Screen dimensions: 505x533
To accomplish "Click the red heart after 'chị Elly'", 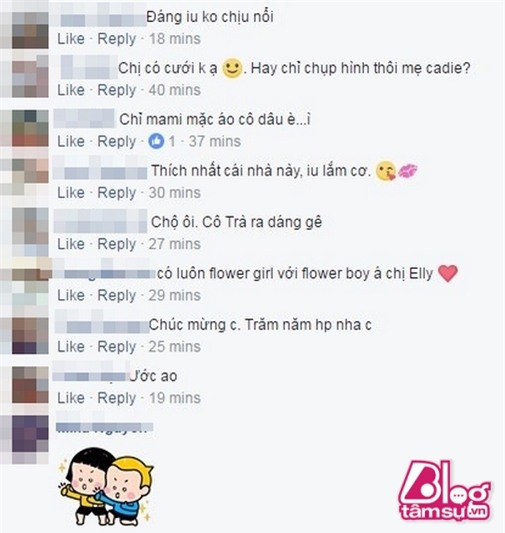I will [x=448, y=274].
